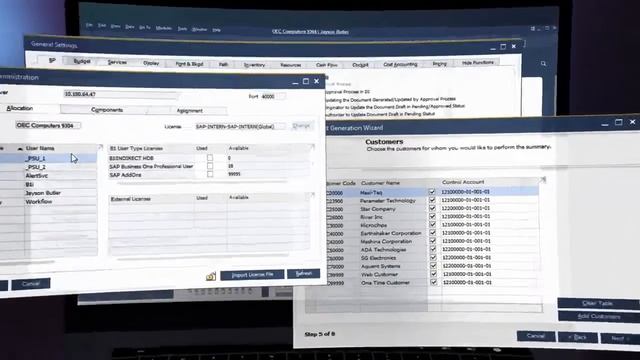Select the Allocation tab
The width and height of the screenshot is (640, 360).
coord(20,108)
